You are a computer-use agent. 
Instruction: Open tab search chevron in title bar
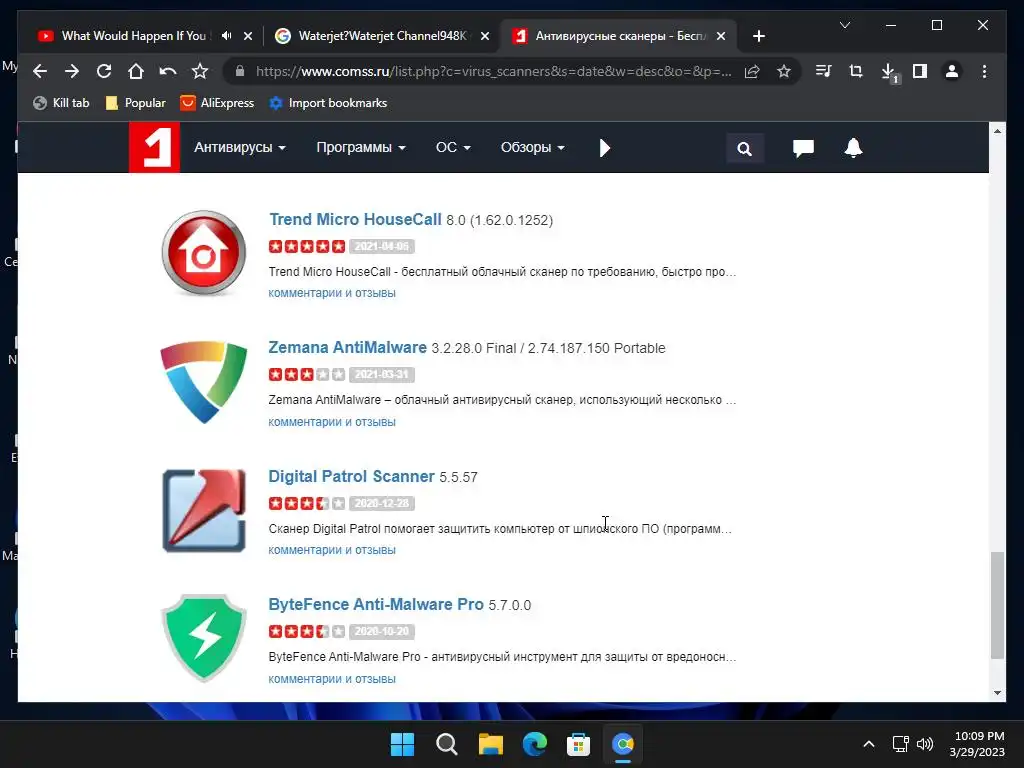point(844,25)
